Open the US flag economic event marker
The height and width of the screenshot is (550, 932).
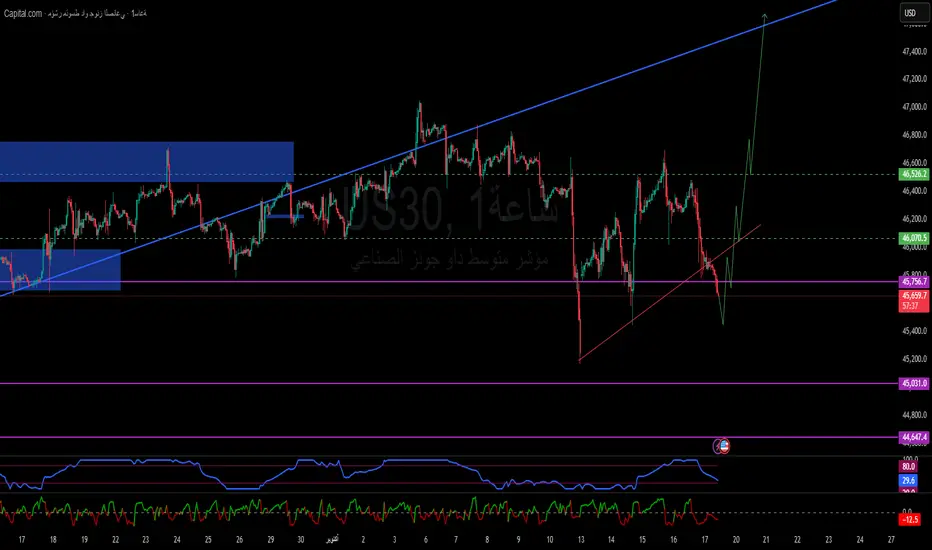(x=725, y=445)
